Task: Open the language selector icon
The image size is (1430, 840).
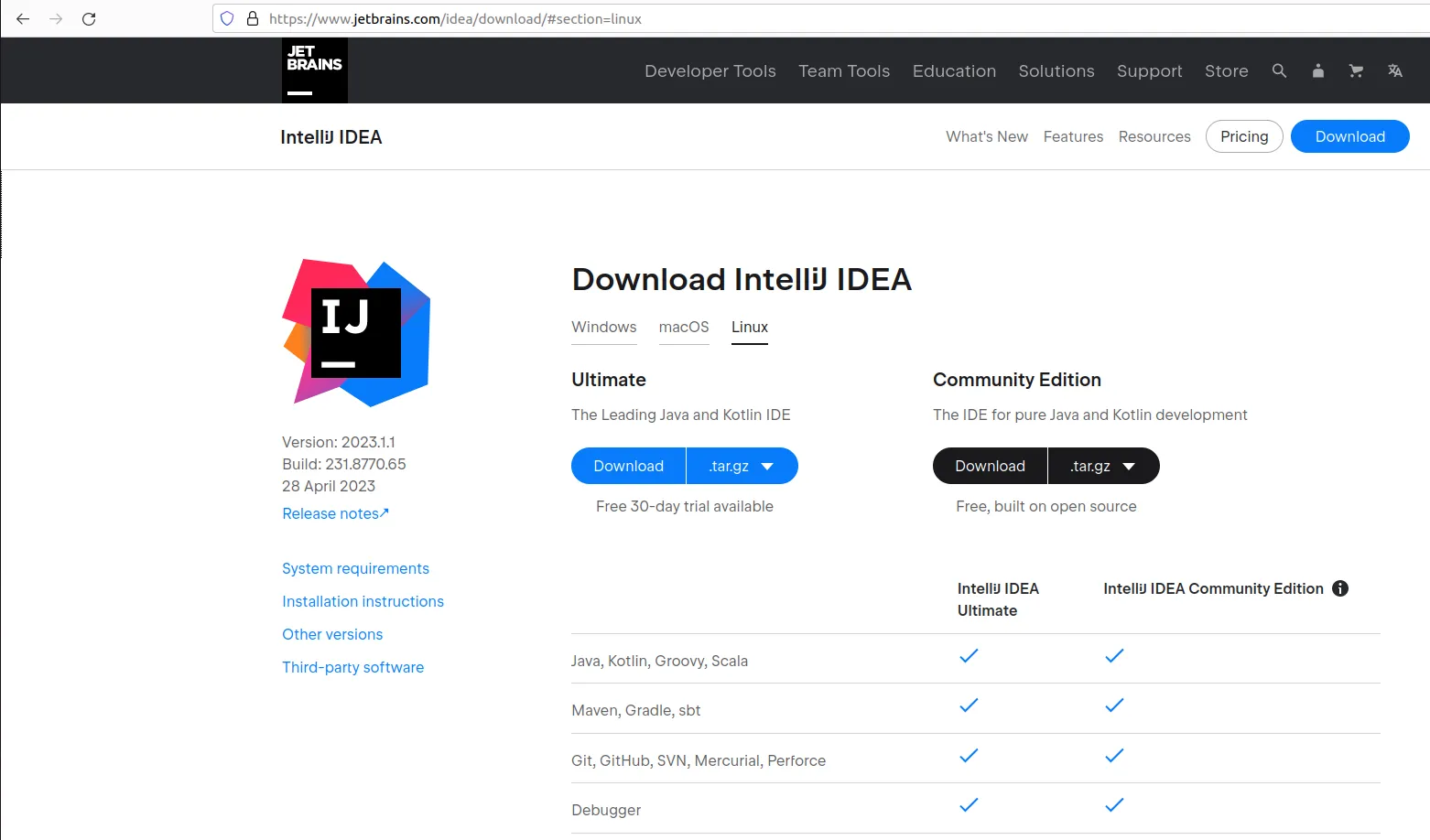Action: pos(1395,70)
